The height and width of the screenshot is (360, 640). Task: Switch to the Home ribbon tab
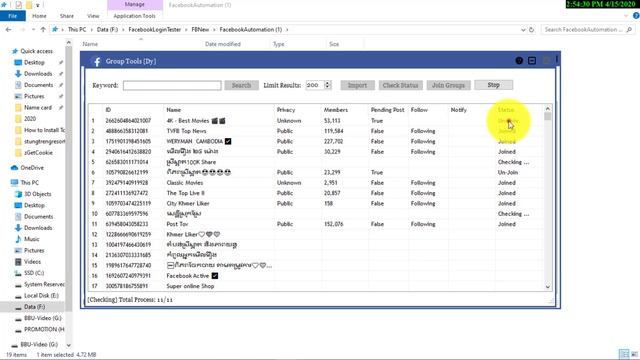point(39,16)
